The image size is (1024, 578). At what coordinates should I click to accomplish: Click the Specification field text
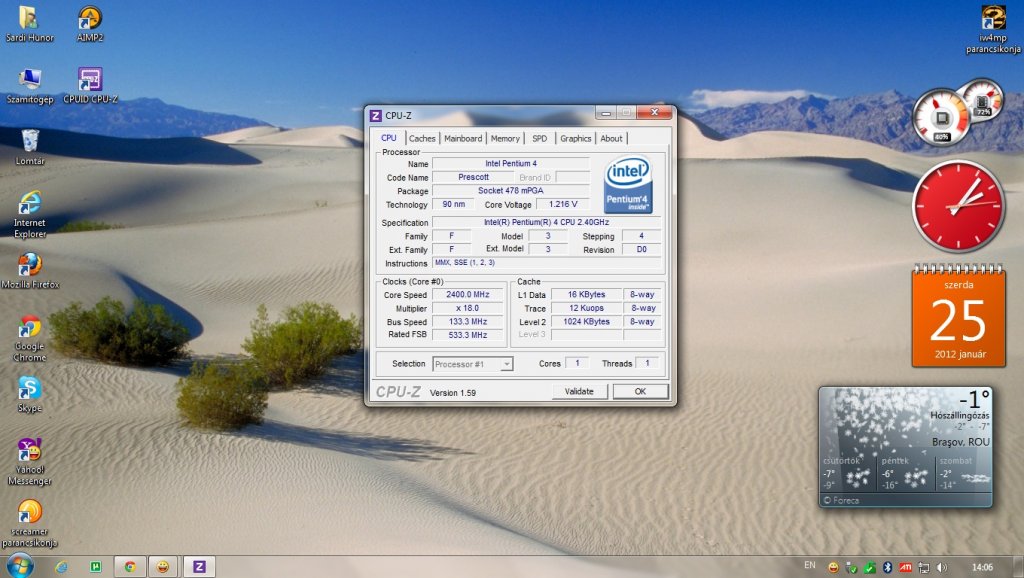(x=546, y=222)
